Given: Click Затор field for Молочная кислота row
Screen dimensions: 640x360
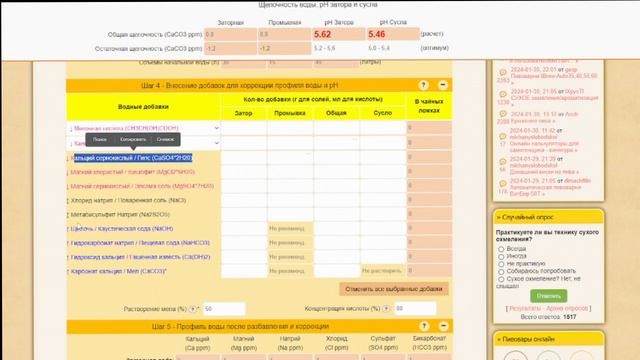Looking at the screenshot, I should (x=244, y=128).
